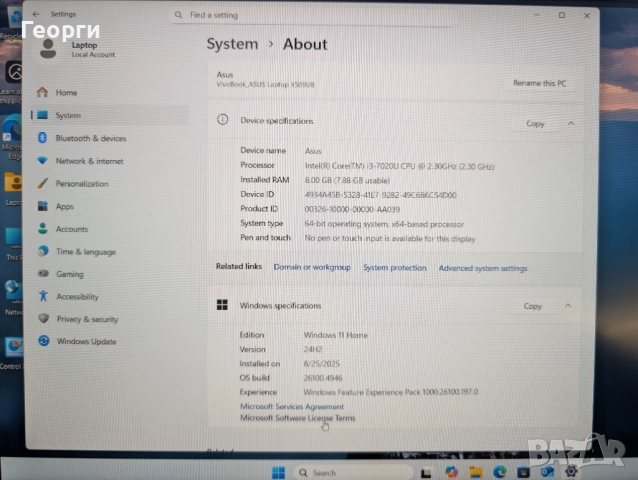
Task: Click the Accessibility figure icon
Action: point(43,296)
